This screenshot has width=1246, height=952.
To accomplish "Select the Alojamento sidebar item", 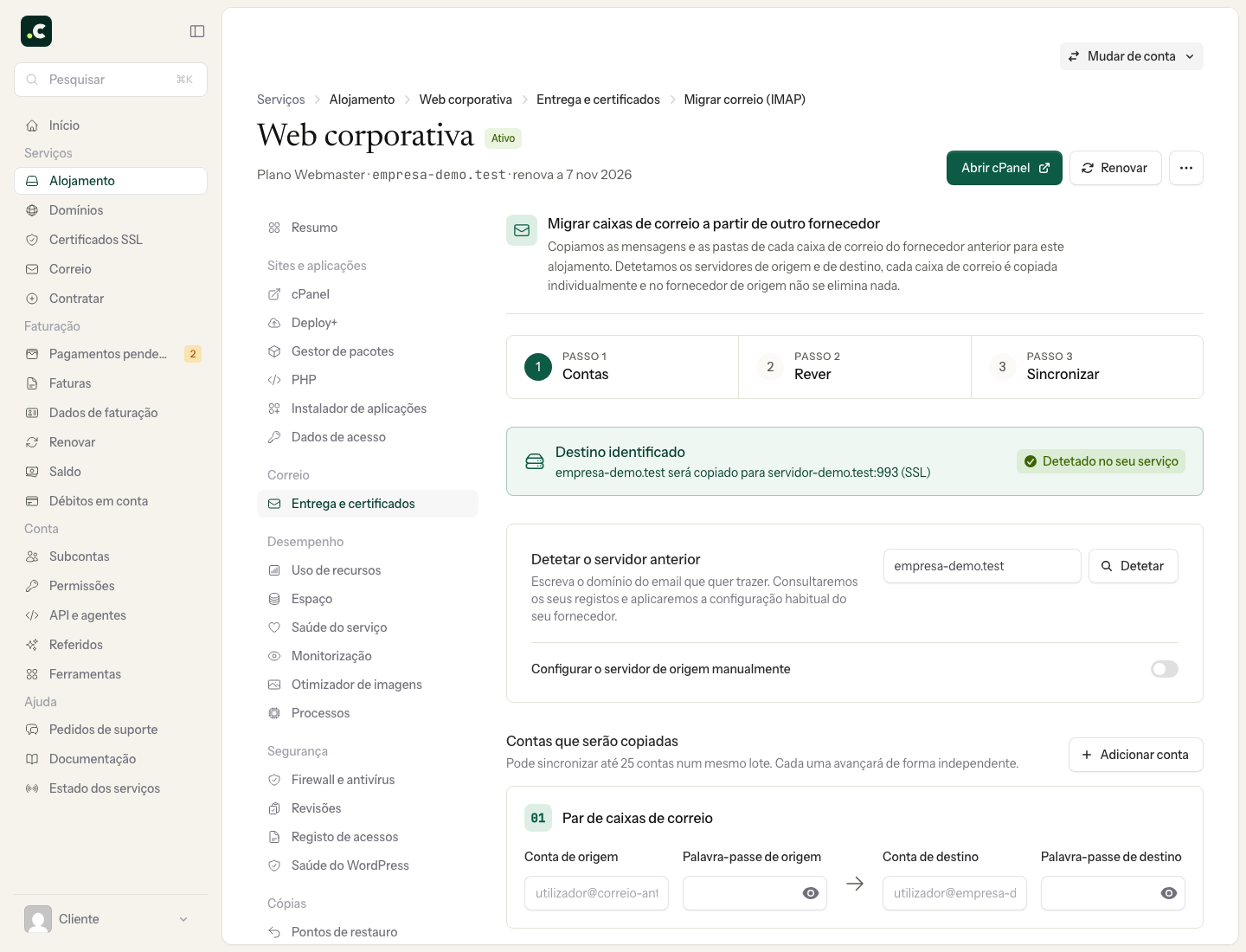I will tap(111, 181).
